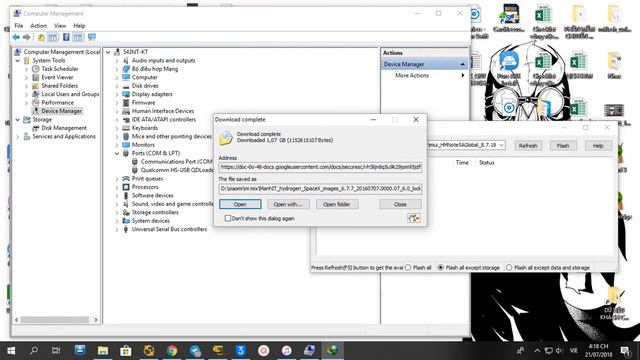Select Performance in the console tree
The image size is (640, 360).
[58, 102]
